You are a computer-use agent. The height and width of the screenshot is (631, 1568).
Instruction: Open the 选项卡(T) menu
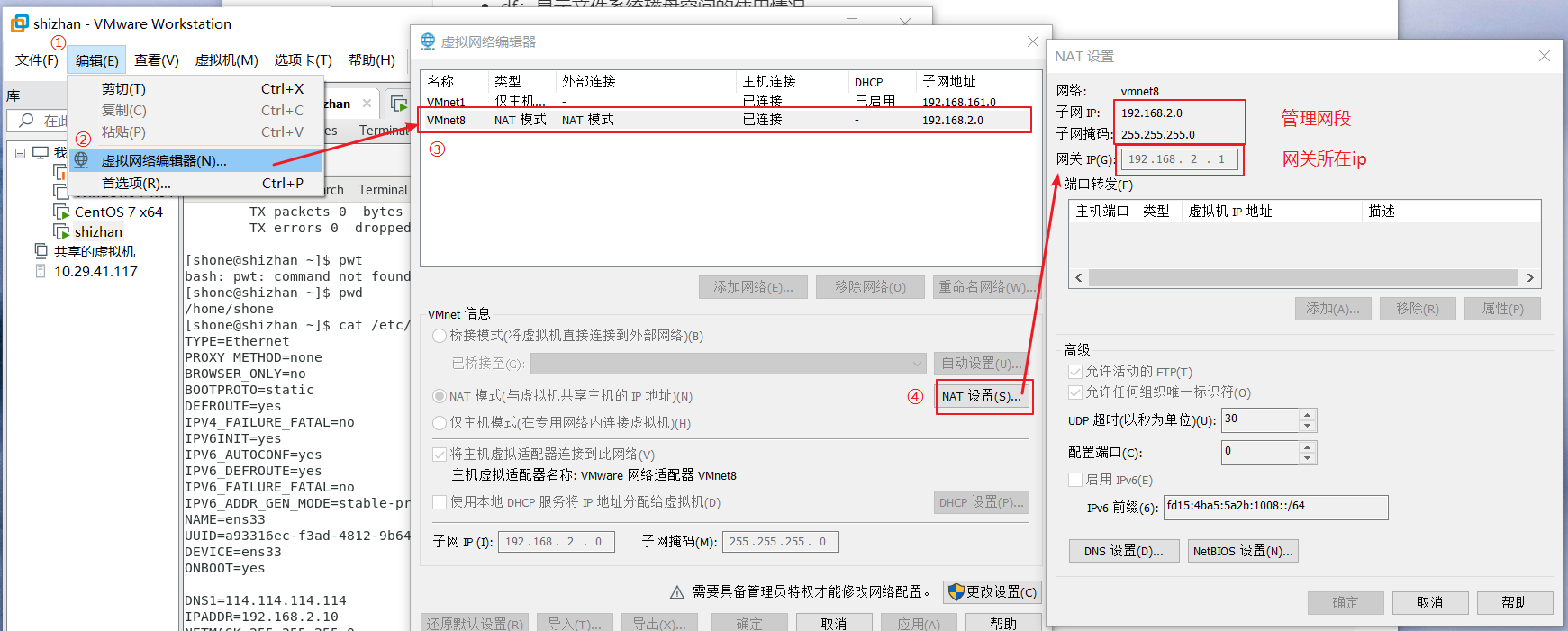(303, 60)
